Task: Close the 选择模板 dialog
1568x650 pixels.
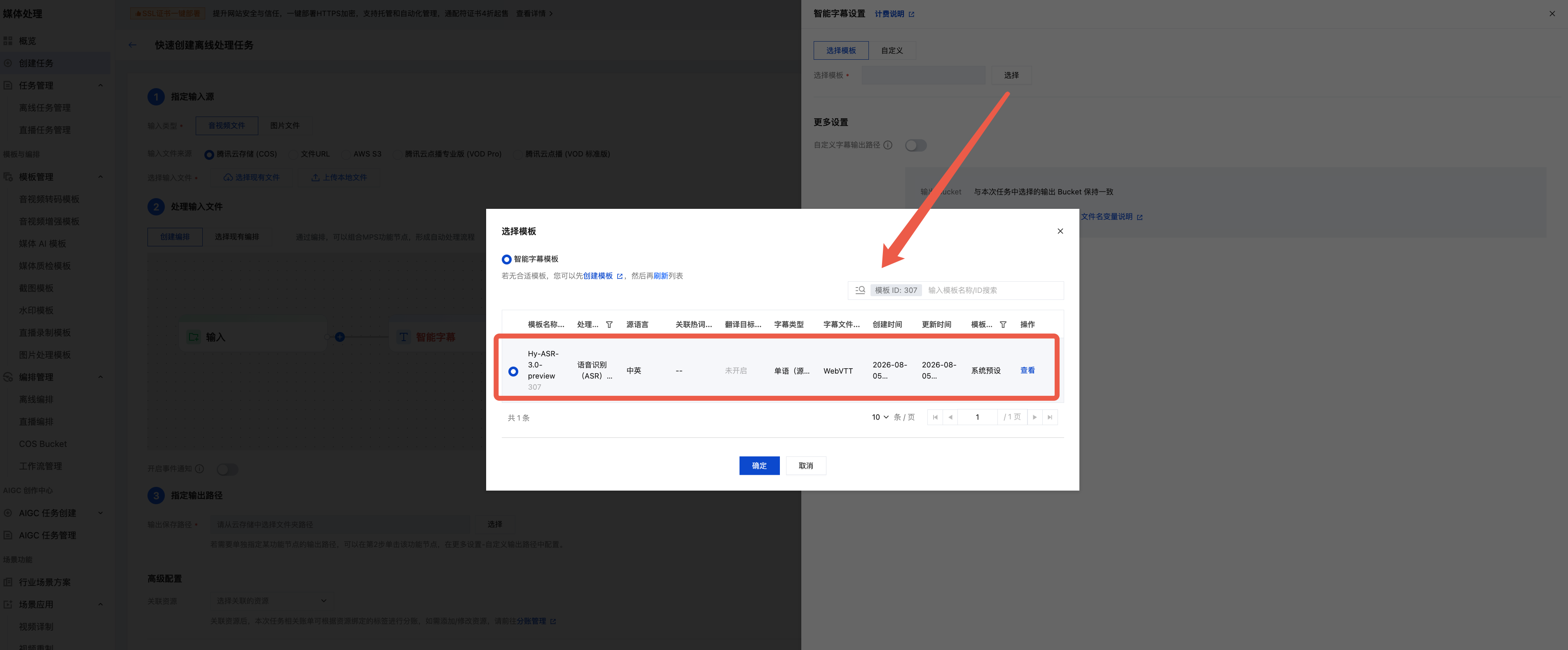Action: coord(1060,231)
